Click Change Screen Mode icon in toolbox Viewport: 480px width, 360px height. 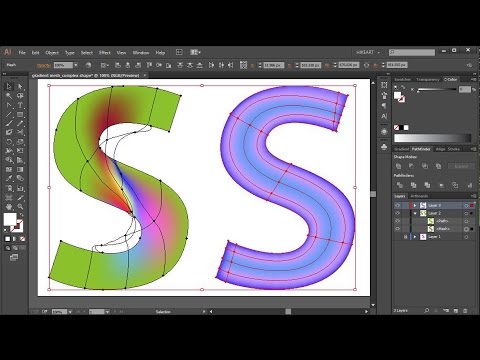(x=14, y=257)
